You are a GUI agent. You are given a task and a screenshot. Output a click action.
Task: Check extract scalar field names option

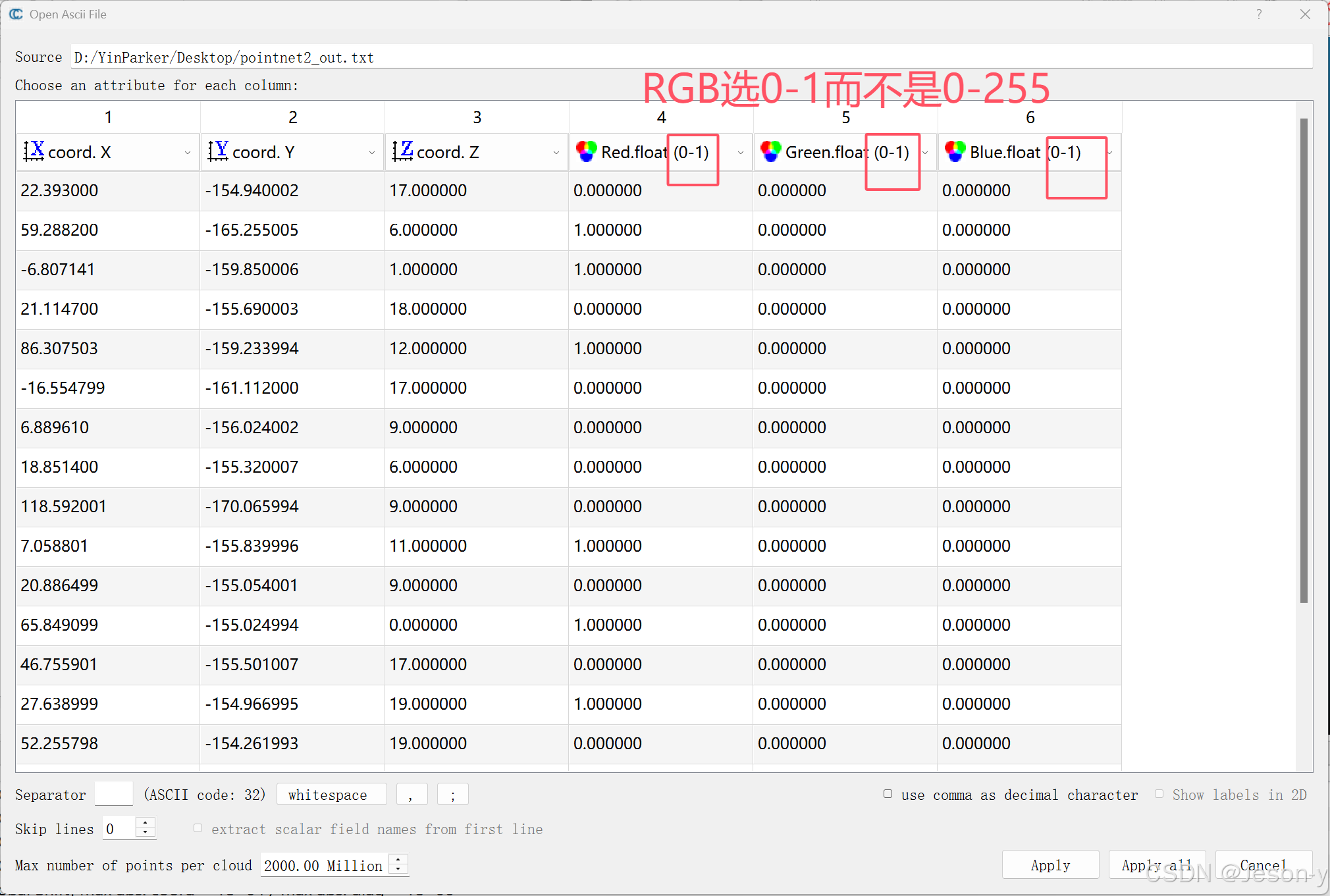click(198, 828)
